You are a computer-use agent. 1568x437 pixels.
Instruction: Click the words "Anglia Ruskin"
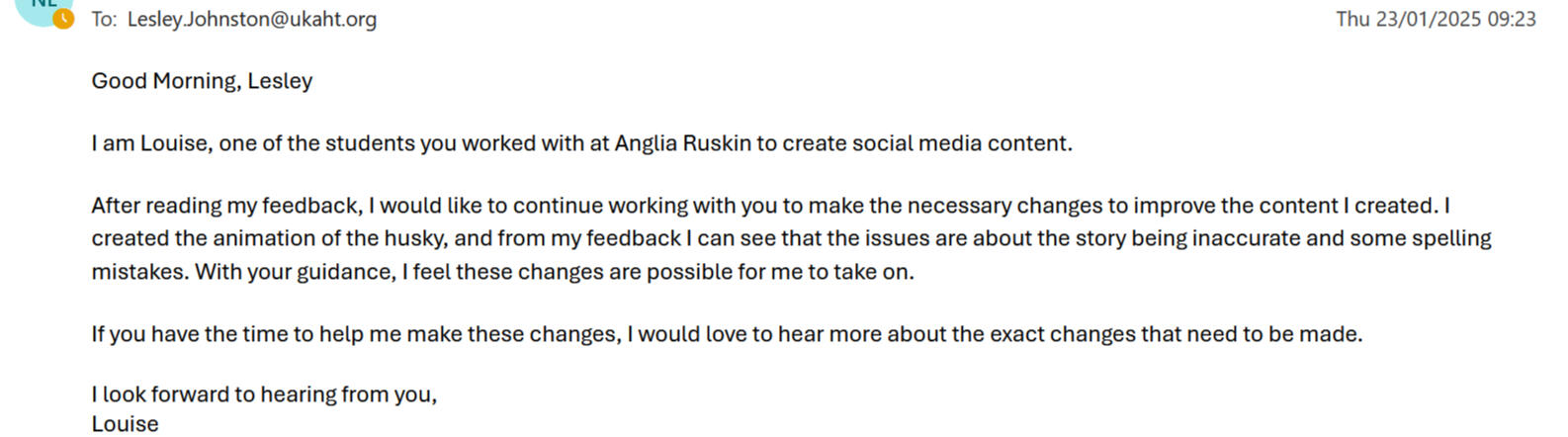click(682, 143)
